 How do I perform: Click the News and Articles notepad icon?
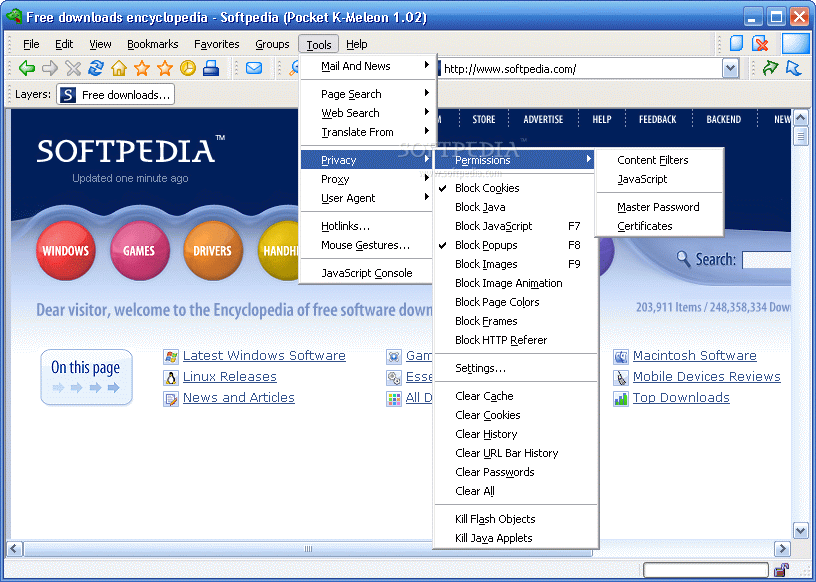171,399
